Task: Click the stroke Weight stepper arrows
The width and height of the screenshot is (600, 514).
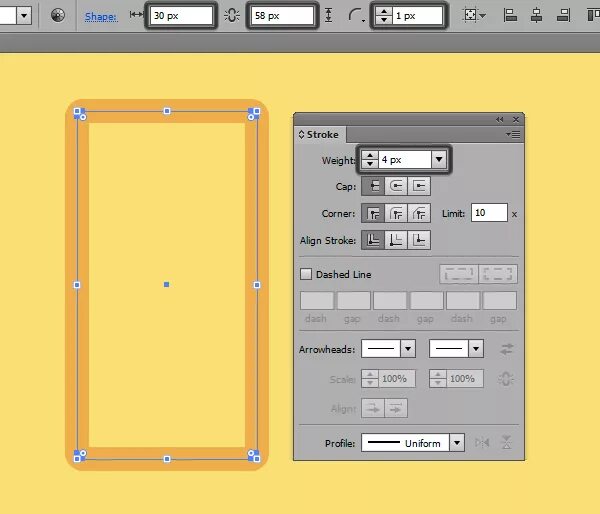Action: [x=370, y=160]
